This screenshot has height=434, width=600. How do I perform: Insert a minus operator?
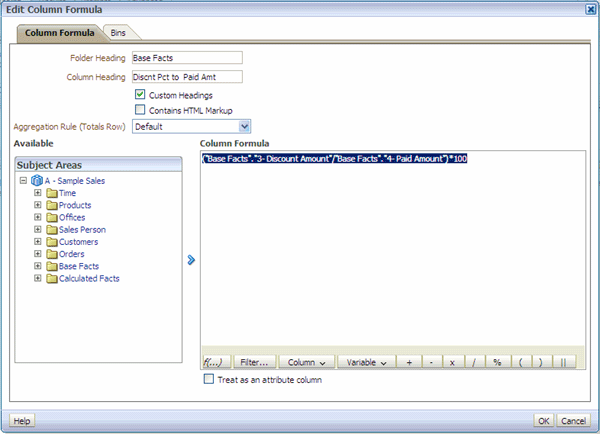[x=432, y=362]
